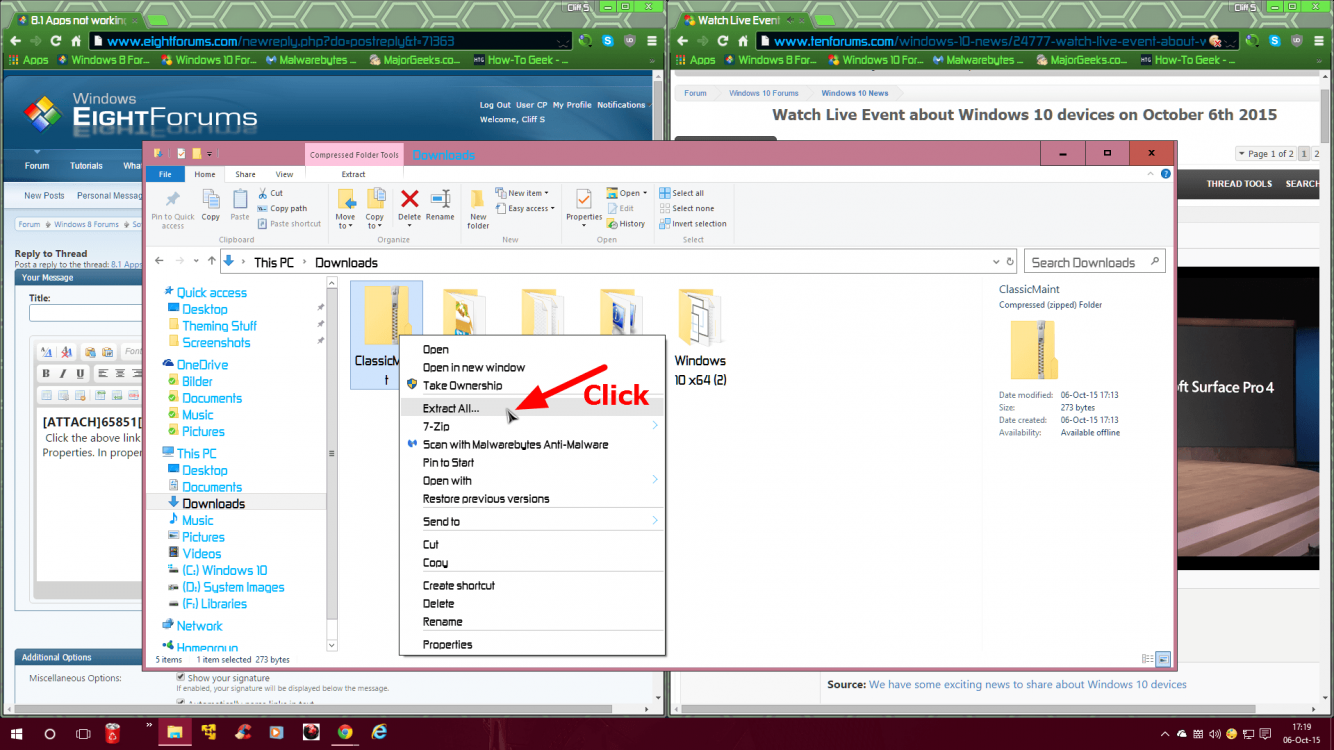
Task: Click THREAD TOOLS in right Chrome window
Action: point(1239,184)
